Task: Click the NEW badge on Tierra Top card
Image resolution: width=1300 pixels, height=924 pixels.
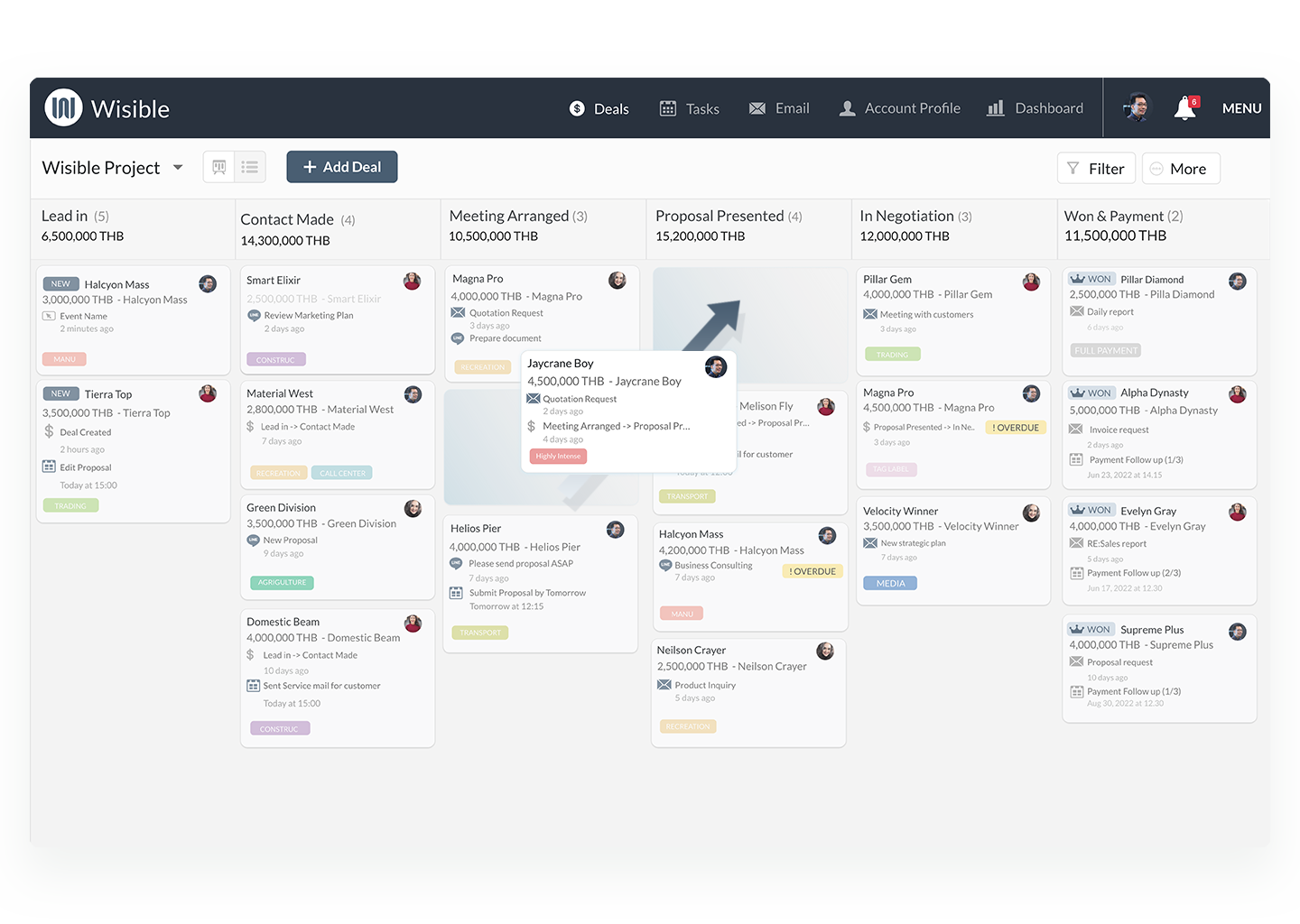Action: [60, 393]
